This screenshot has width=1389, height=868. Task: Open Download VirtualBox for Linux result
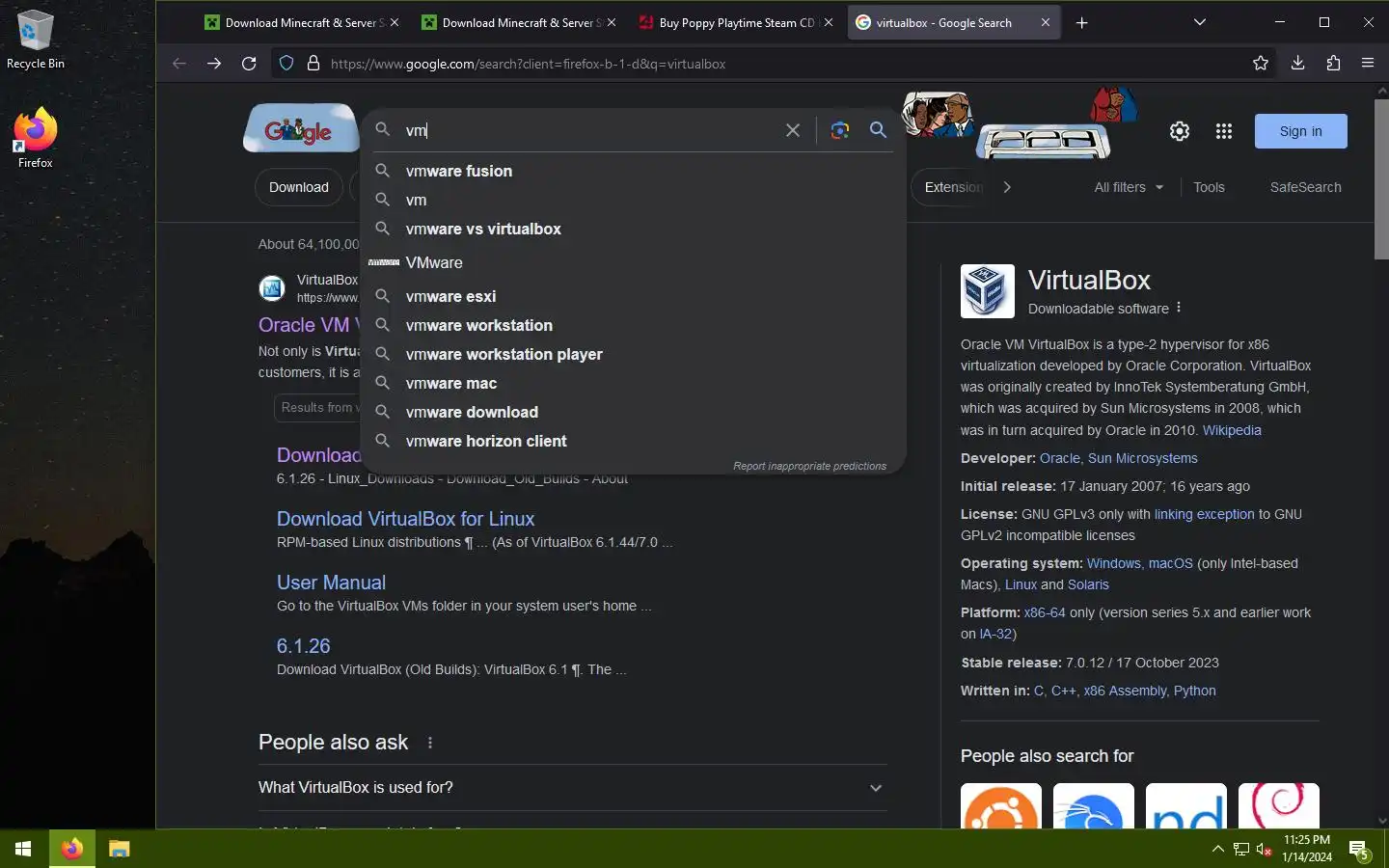(x=405, y=519)
